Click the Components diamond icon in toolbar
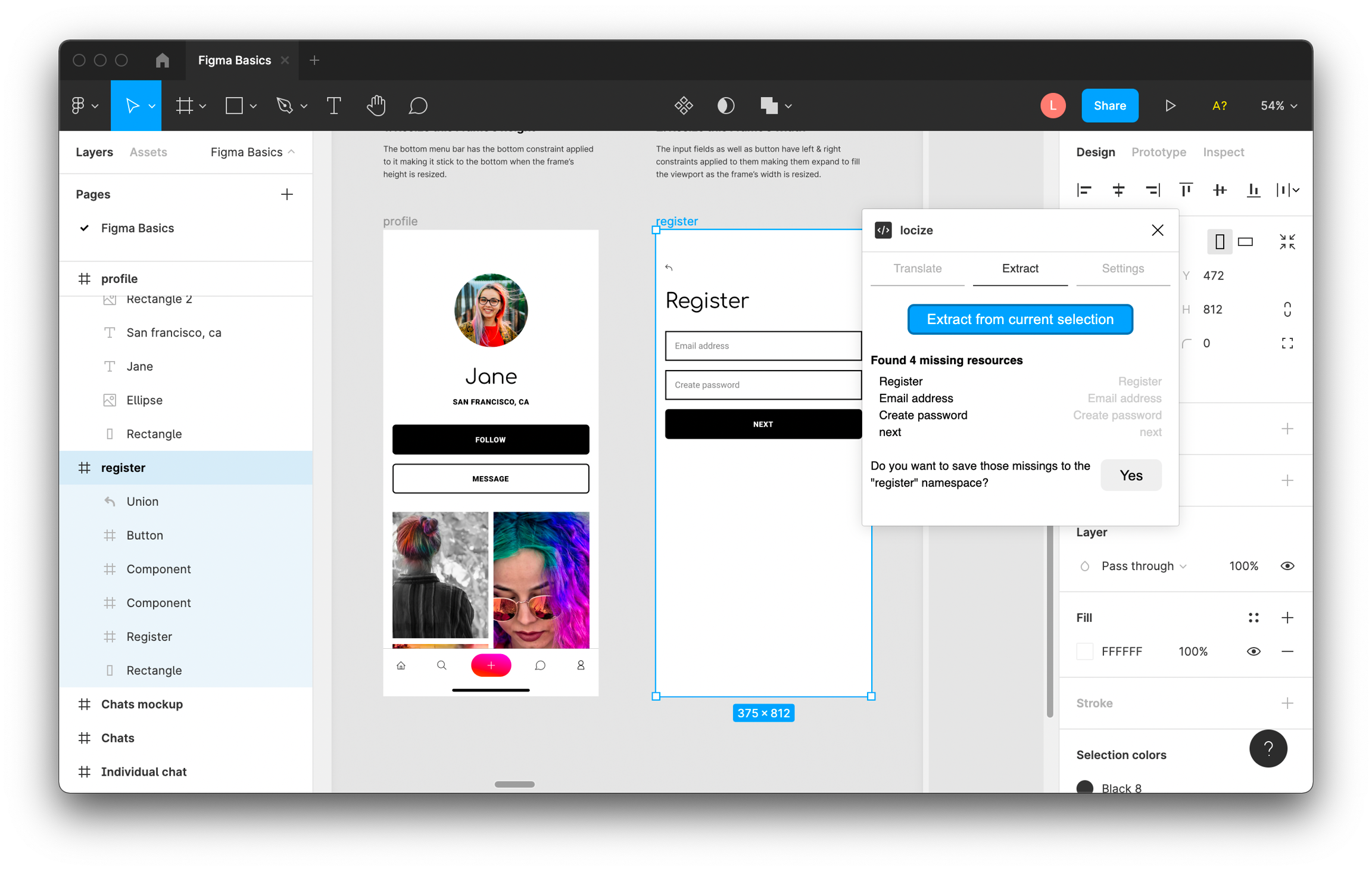This screenshot has height=871, width=1372. pyautogui.click(x=683, y=105)
